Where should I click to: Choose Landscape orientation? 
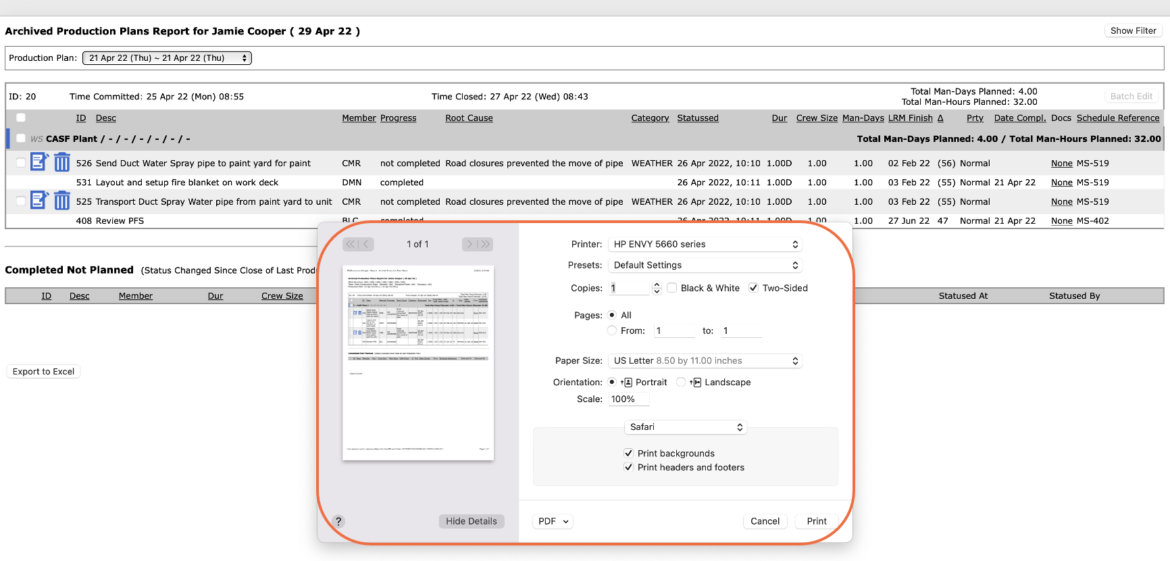click(x=681, y=382)
